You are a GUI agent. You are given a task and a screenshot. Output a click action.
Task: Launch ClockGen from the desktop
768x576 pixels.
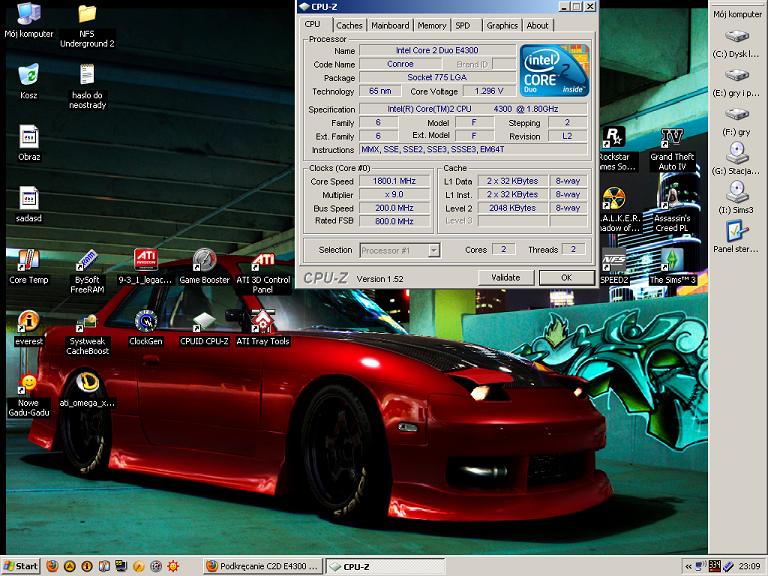click(146, 322)
